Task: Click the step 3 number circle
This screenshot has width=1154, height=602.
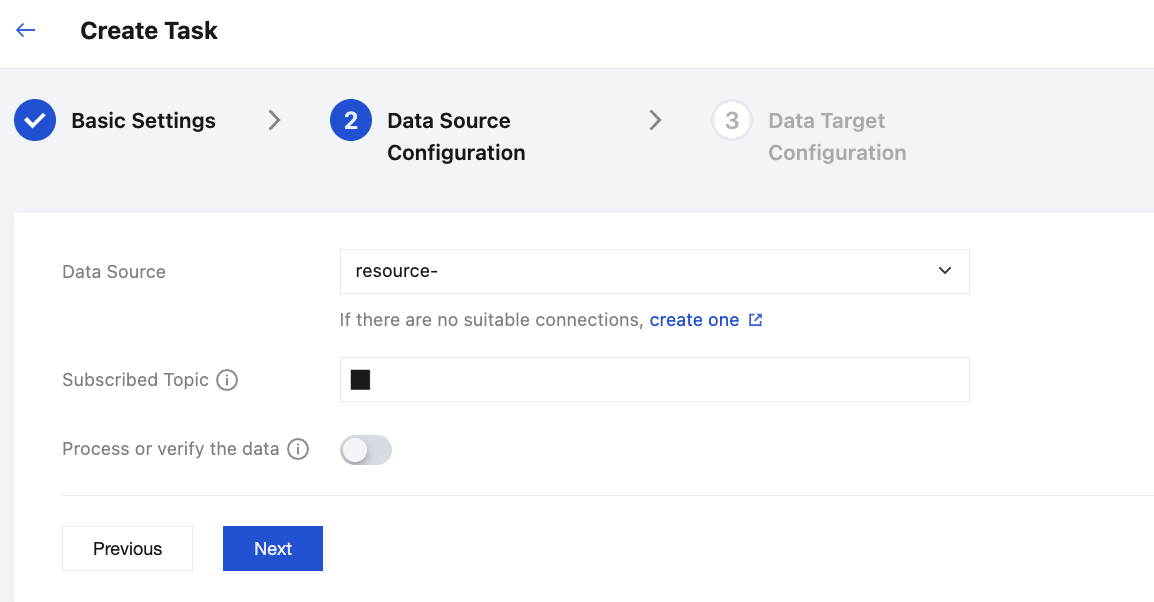Action: pos(732,121)
